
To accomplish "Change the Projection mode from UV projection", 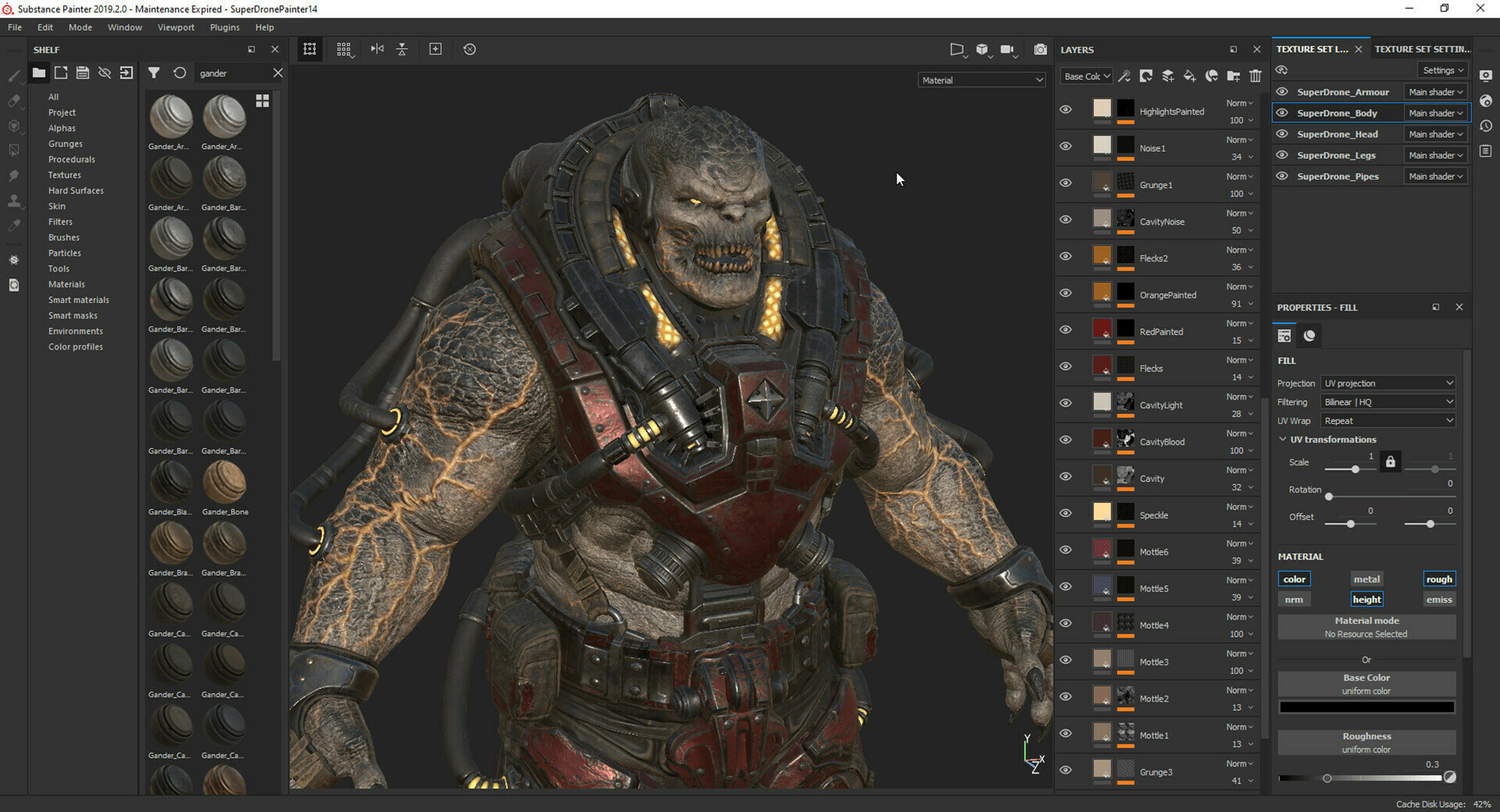I will [x=1387, y=383].
